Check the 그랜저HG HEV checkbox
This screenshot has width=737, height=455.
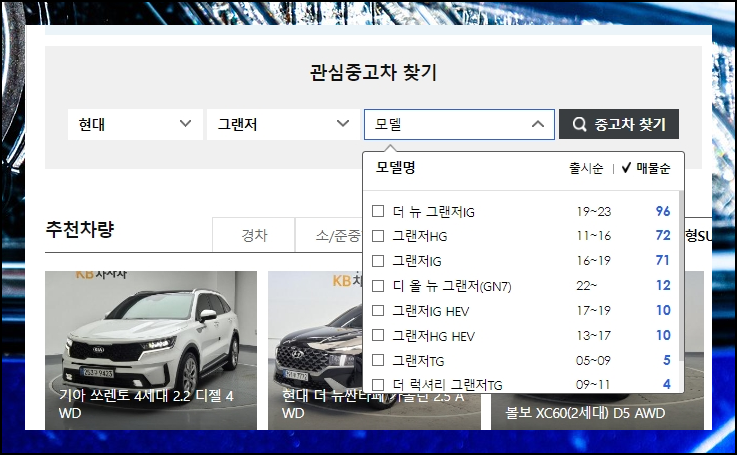tap(378, 335)
